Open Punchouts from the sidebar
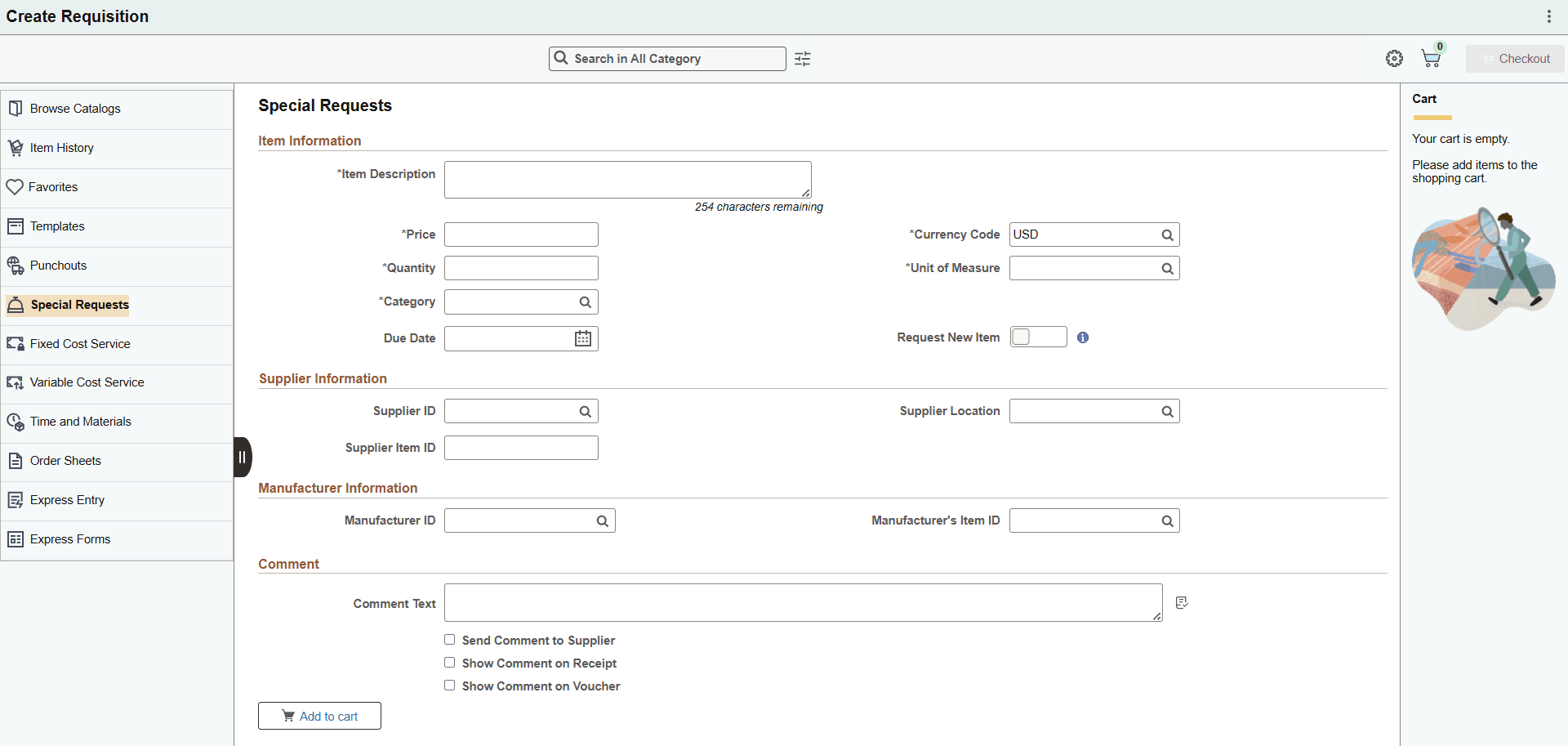This screenshot has width=1568, height=746. [118, 266]
